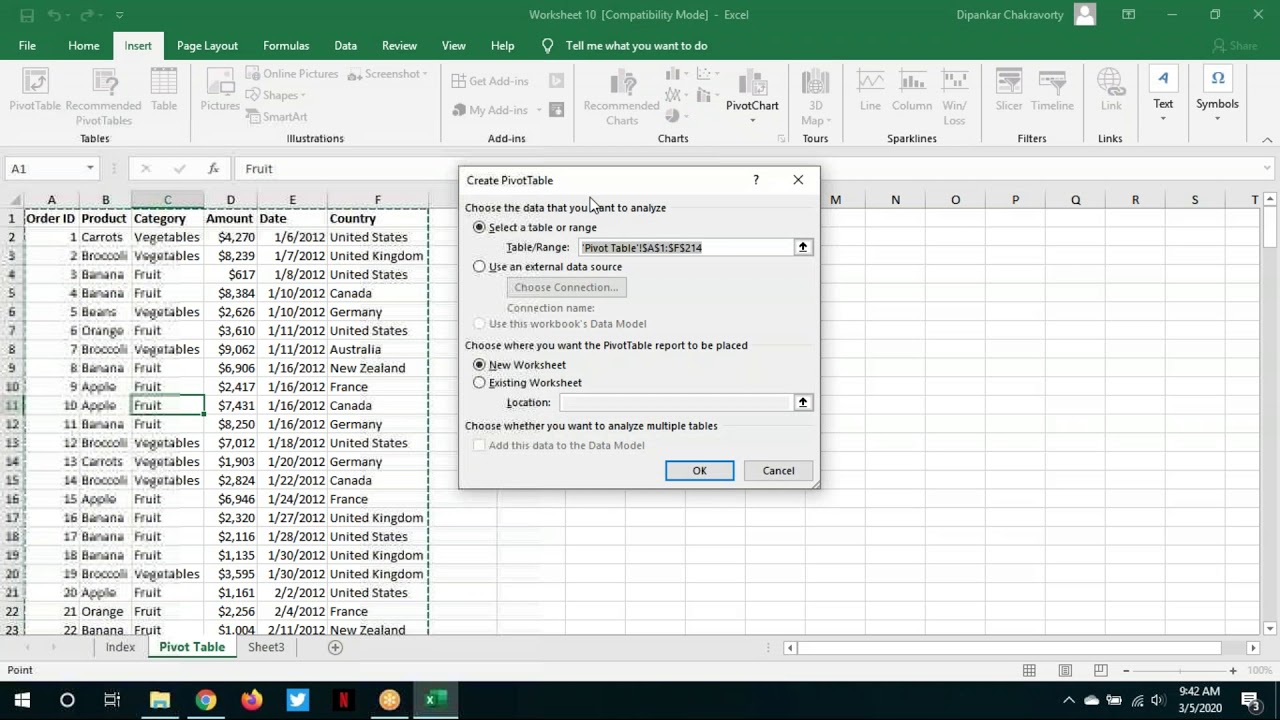Click the Insert Function fx icon
1280x720 pixels.
click(213, 169)
